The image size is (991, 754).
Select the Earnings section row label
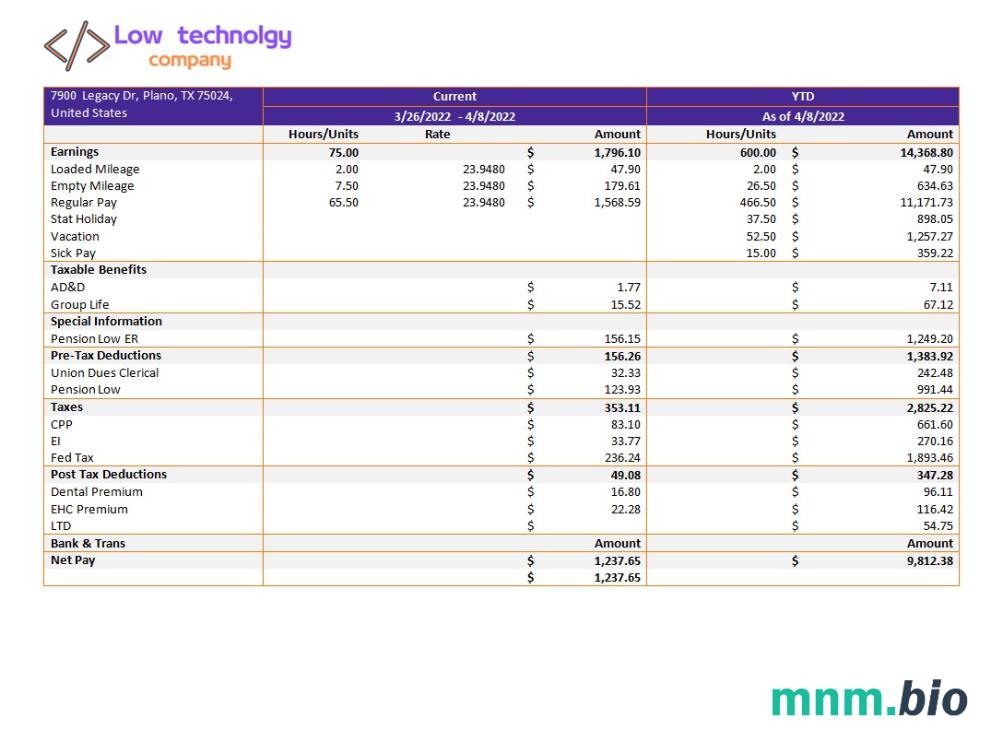click(x=75, y=152)
